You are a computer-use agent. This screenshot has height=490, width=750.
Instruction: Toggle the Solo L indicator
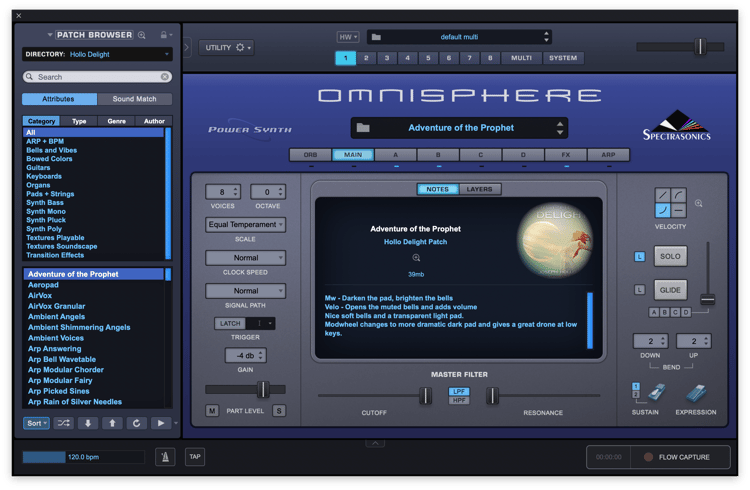click(640, 256)
